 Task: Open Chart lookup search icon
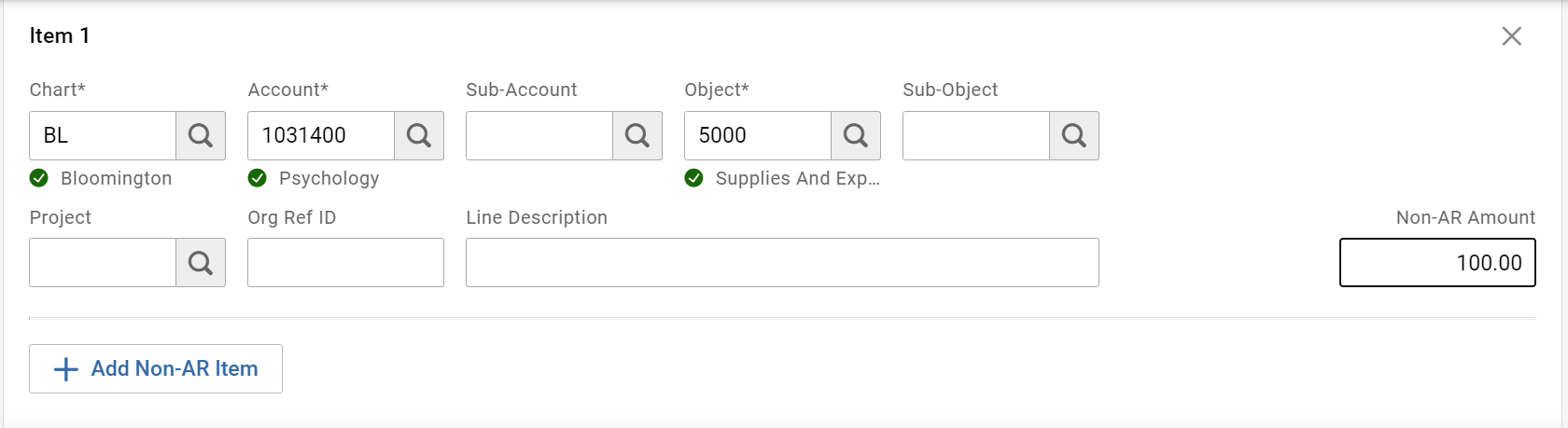pos(201,135)
